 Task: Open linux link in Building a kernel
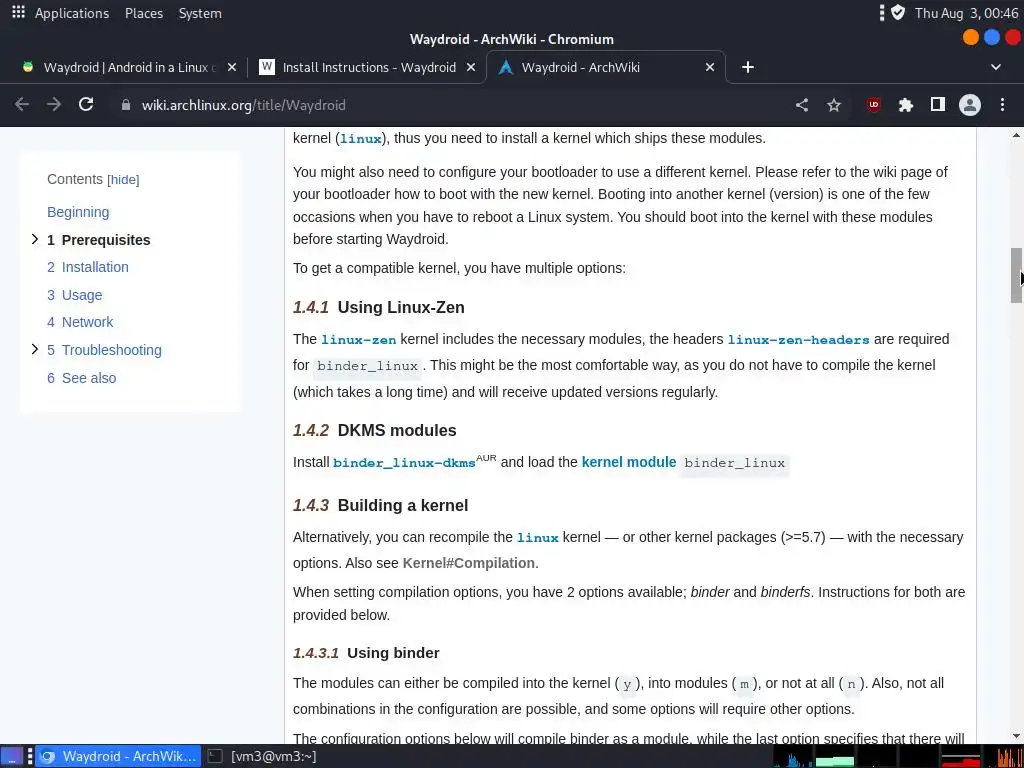pyautogui.click(x=537, y=537)
